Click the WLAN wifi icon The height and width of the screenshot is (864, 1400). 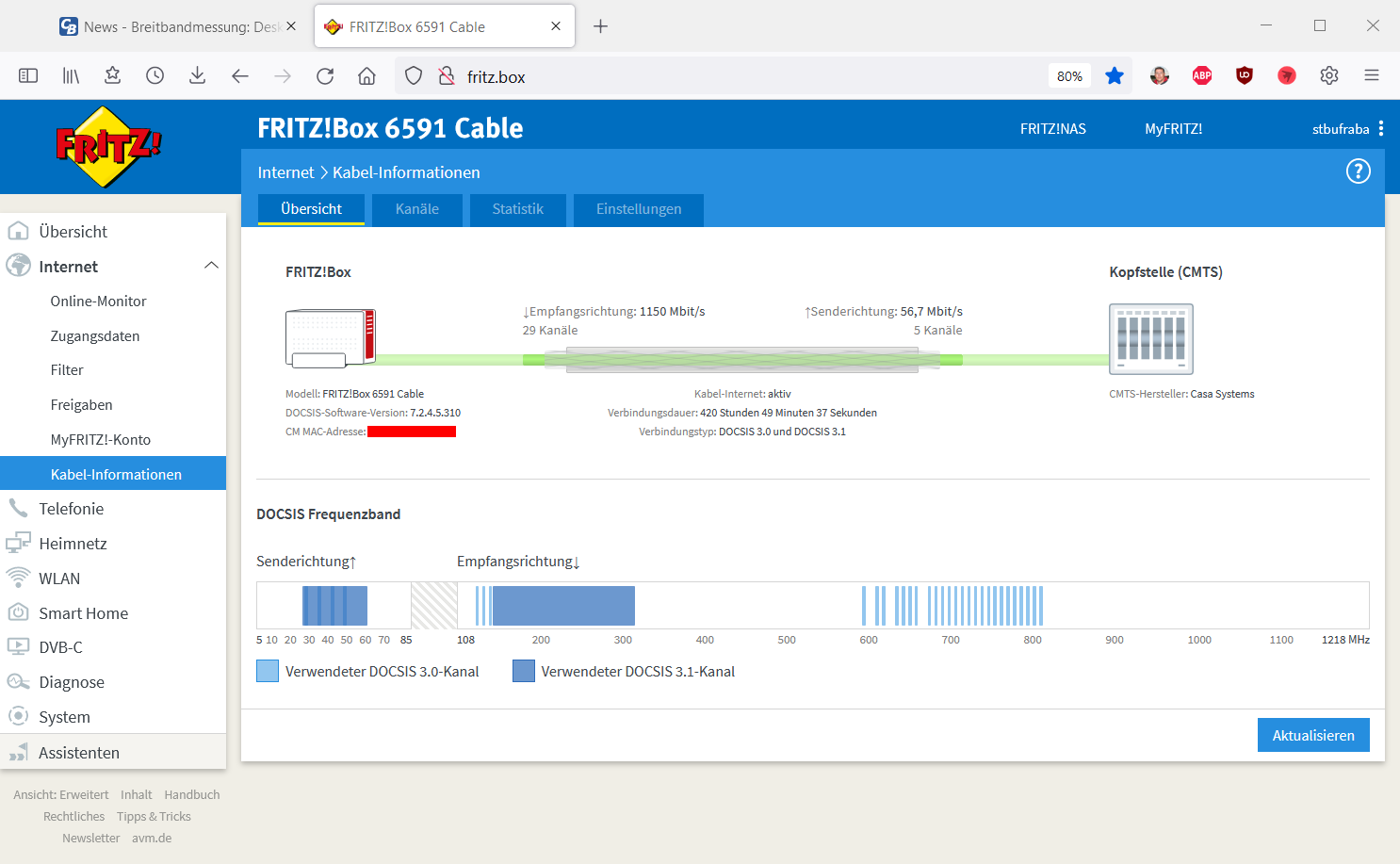pyautogui.click(x=18, y=578)
